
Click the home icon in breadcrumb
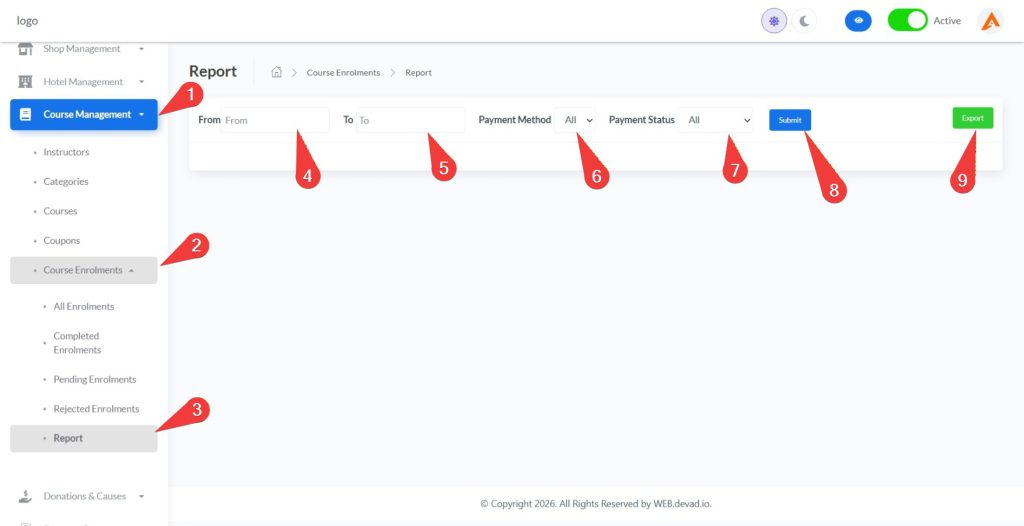point(276,72)
